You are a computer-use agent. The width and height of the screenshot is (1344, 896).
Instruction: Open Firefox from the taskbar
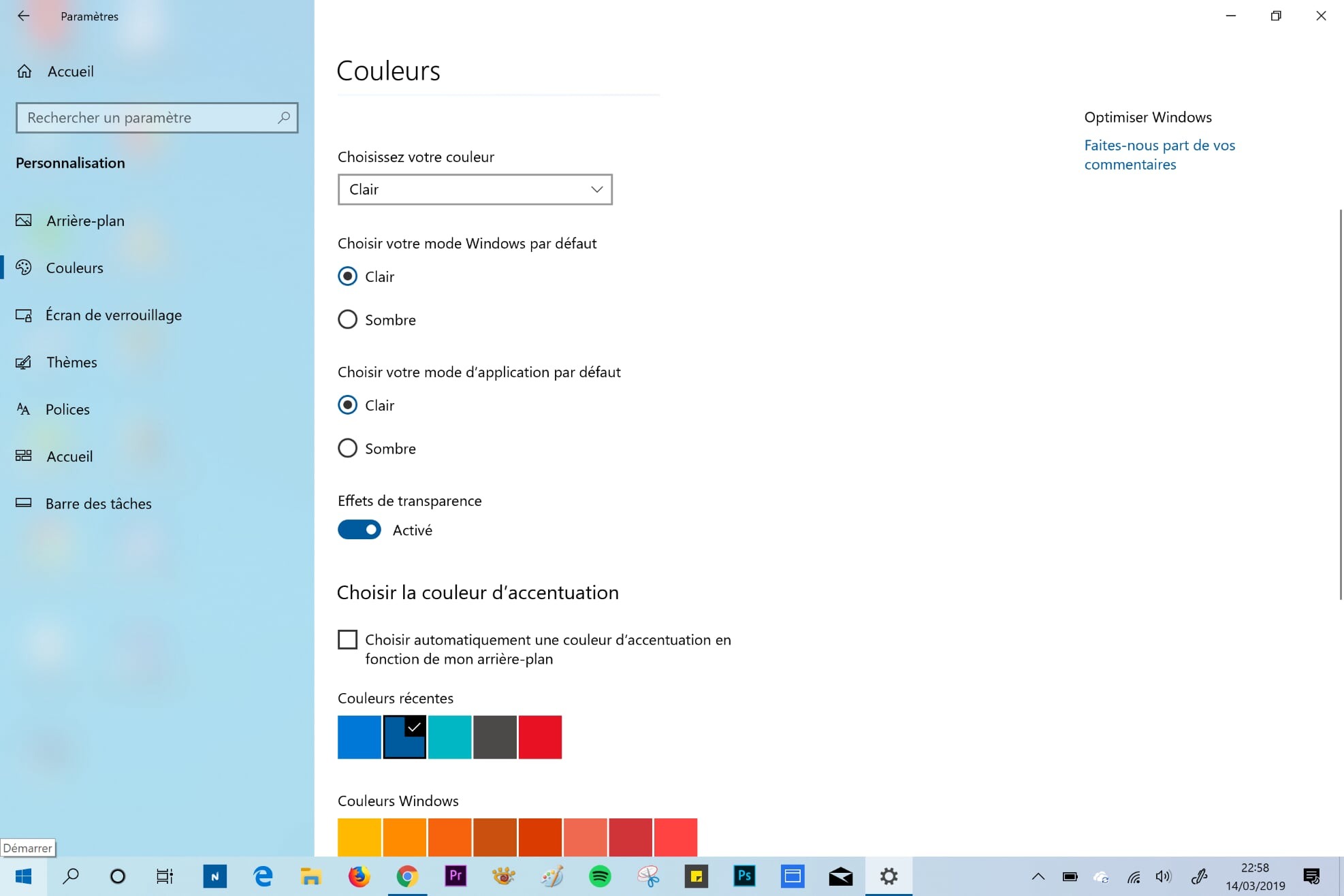coord(359,876)
